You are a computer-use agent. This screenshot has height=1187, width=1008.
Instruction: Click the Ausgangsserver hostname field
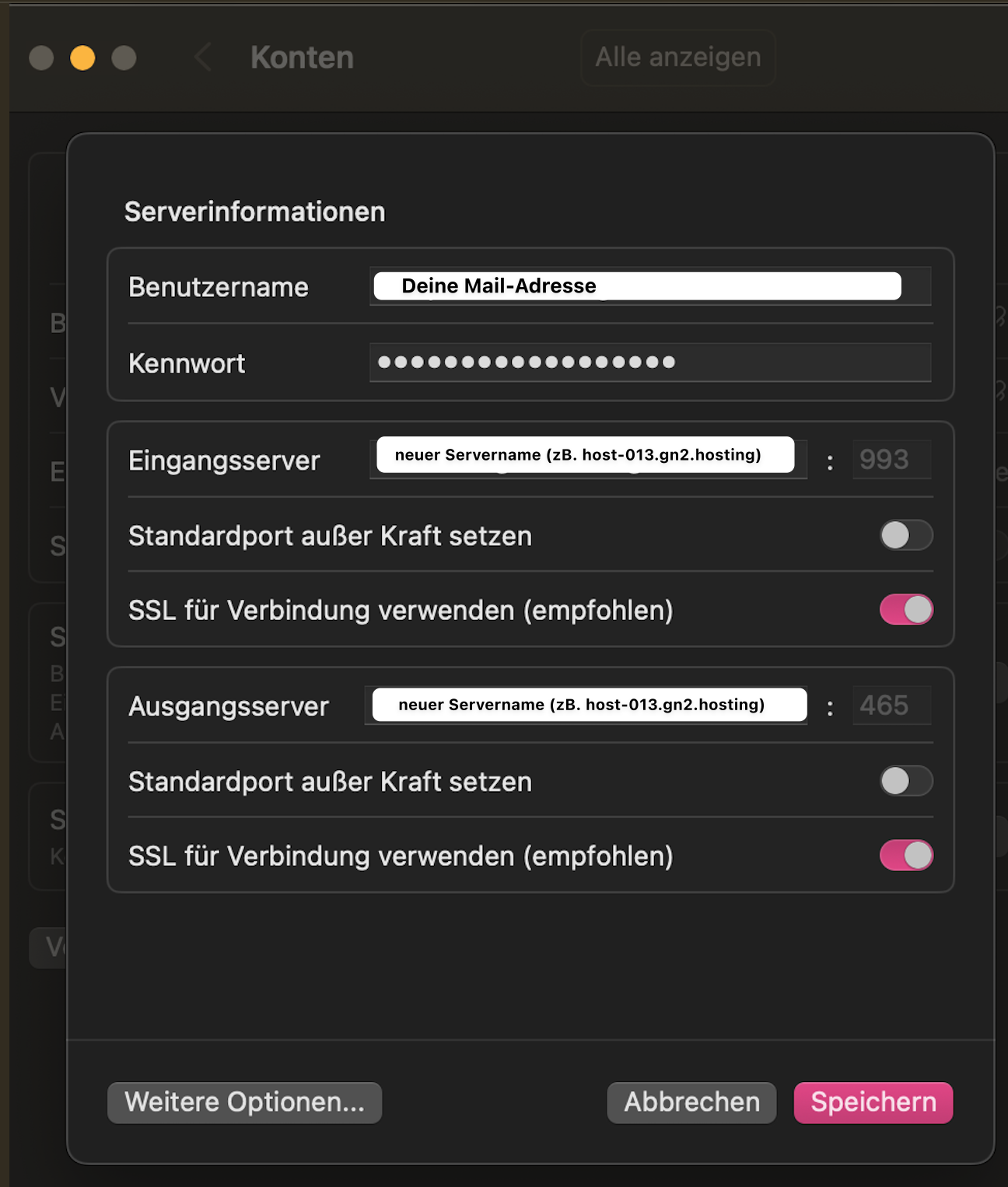click(589, 706)
